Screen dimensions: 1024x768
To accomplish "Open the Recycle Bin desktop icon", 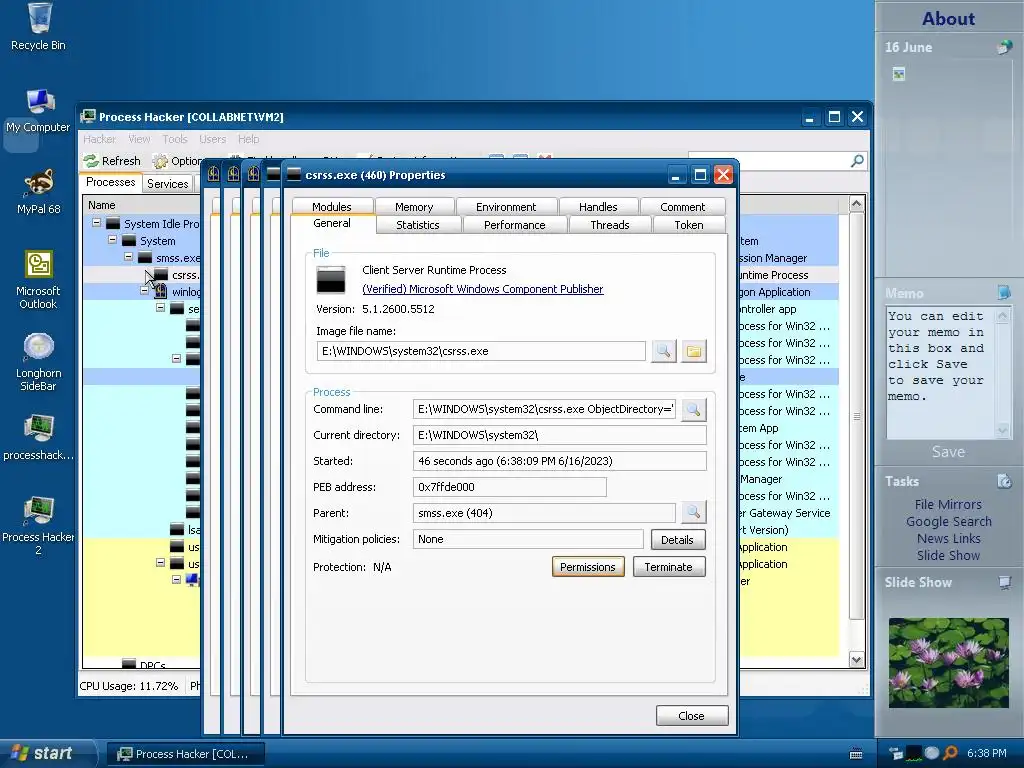I will pos(39,27).
